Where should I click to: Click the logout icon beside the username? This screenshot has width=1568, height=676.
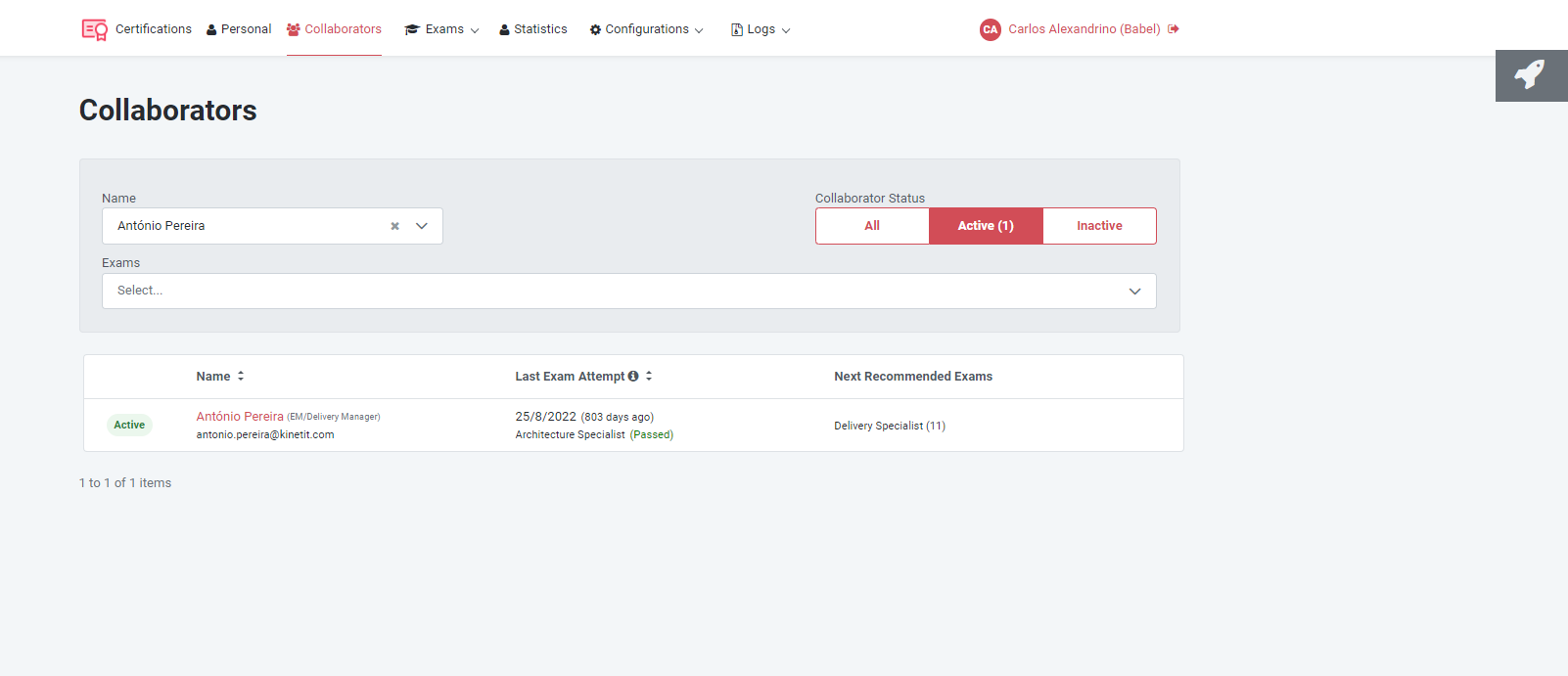(x=1174, y=29)
